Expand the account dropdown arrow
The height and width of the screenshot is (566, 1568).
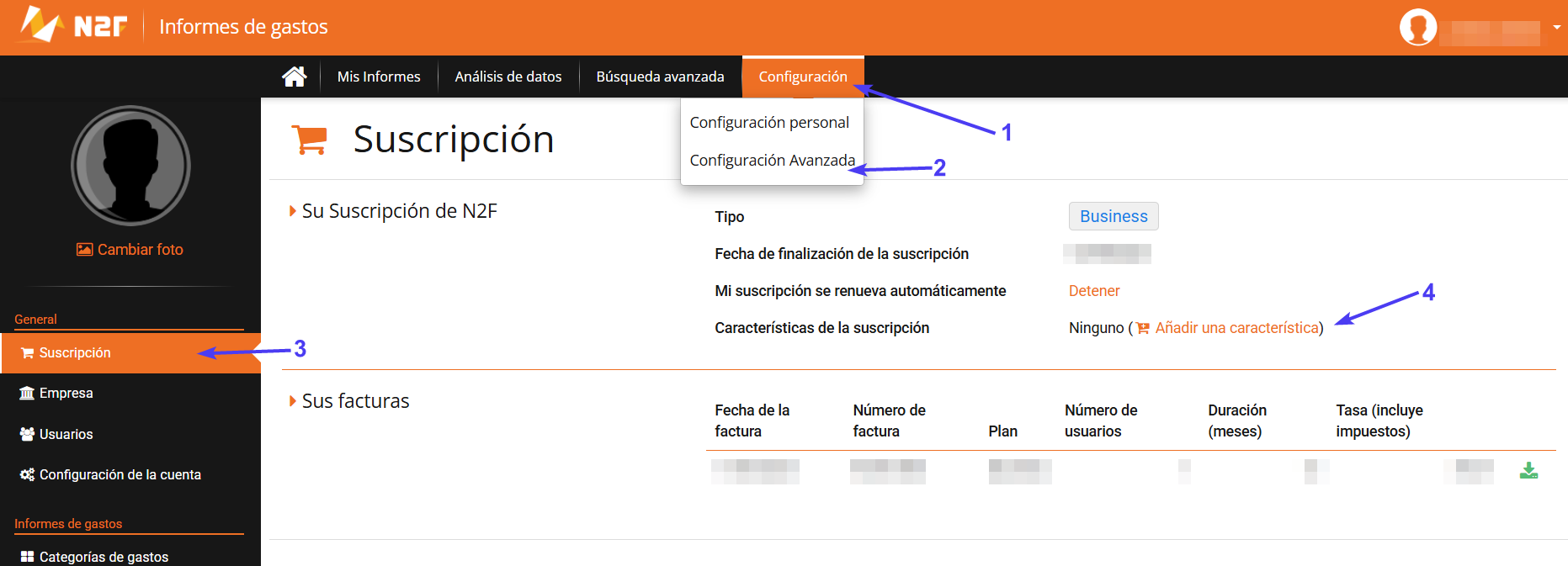(x=1557, y=27)
